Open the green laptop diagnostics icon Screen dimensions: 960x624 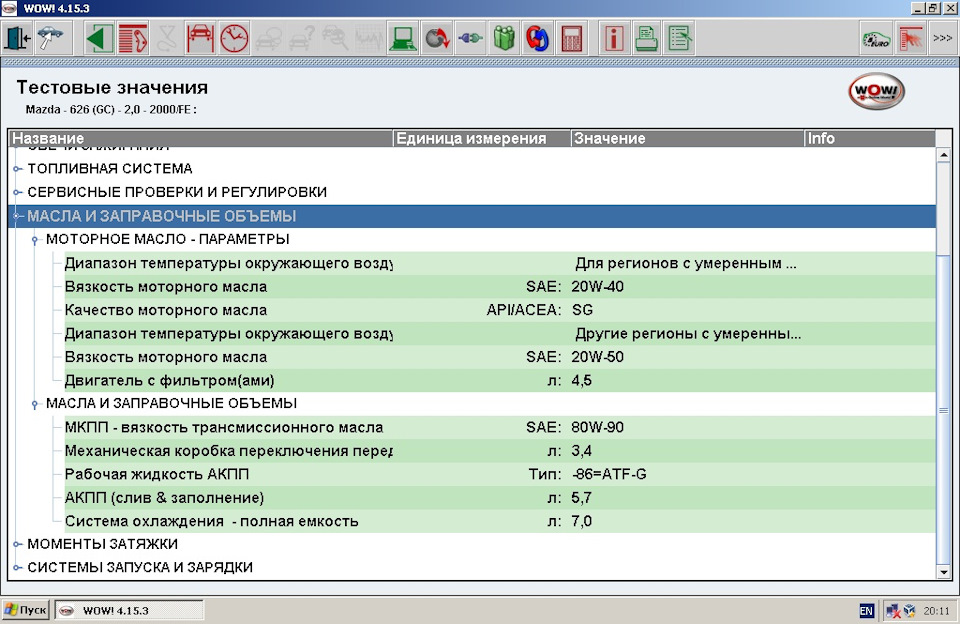click(x=403, y=39)
